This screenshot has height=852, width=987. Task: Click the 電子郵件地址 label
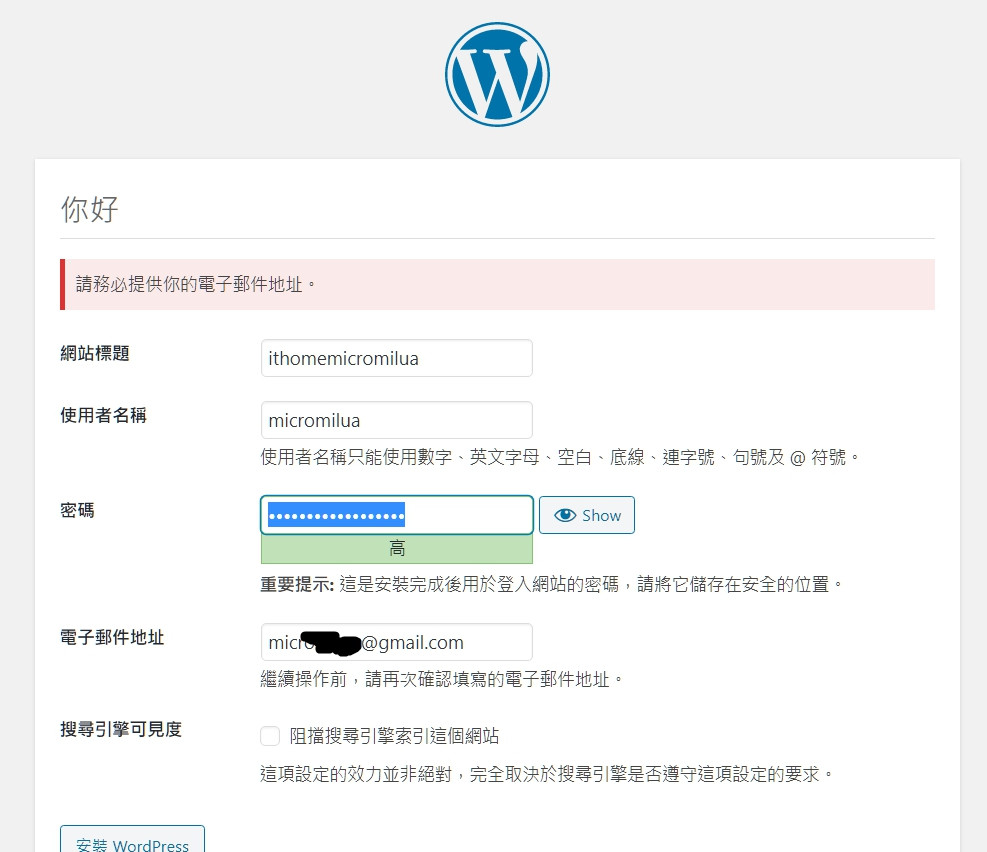click(x=112, y=637)
